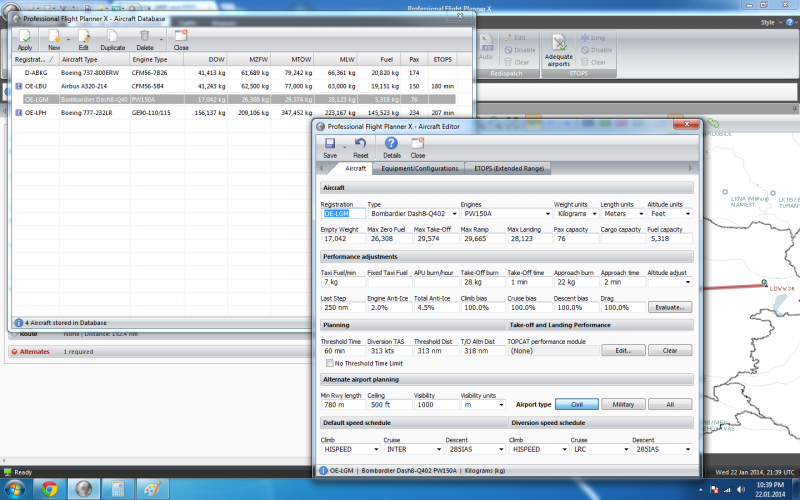Click TOPCAT Clear button
The height and width of the screenshot is (500, 800).
pyautogui.click(x=670, y=351)
